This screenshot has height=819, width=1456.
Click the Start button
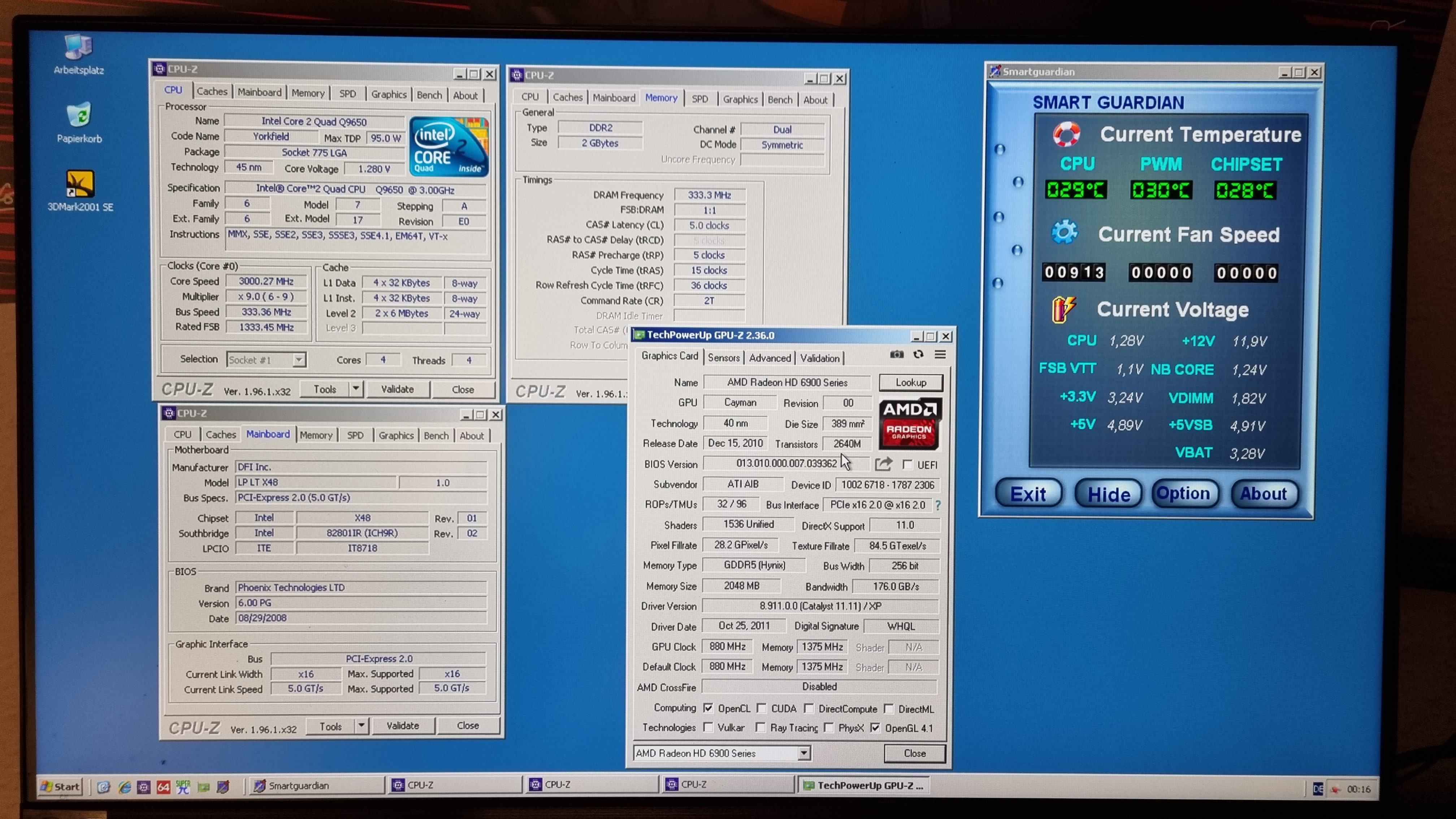[x=60, y=786]
